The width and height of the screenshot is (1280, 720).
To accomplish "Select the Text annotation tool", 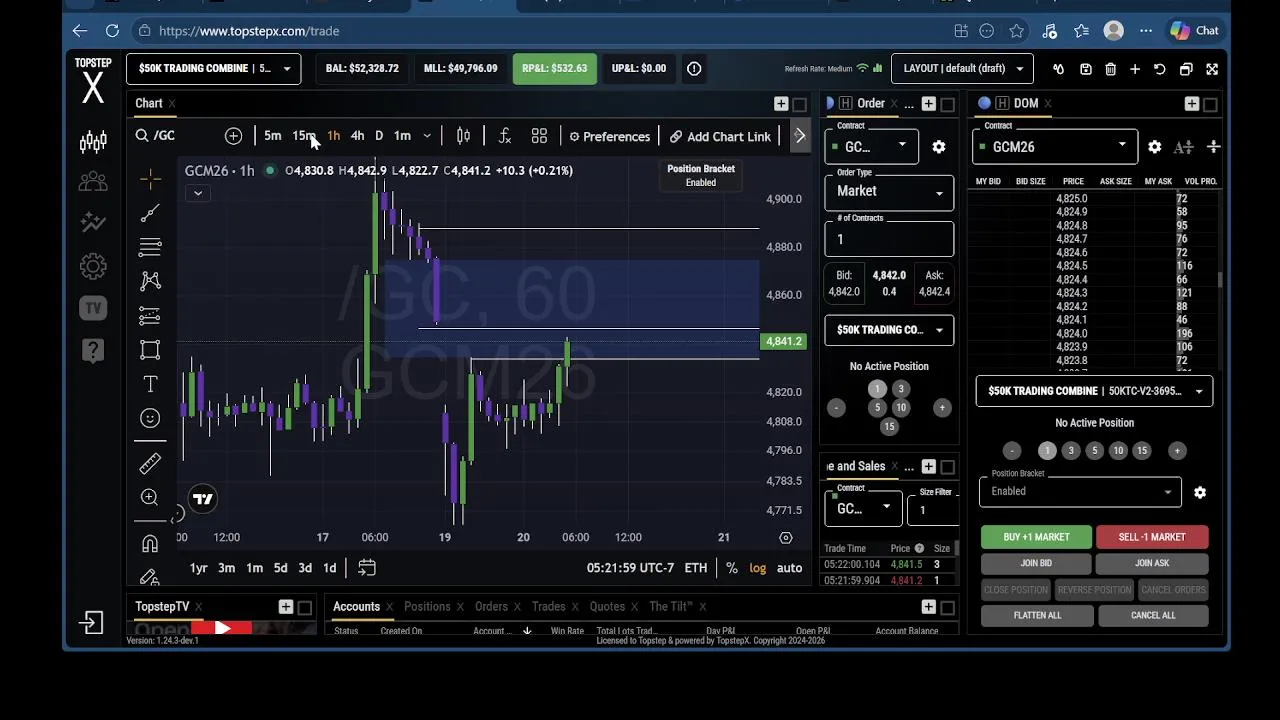I will 150,384.
